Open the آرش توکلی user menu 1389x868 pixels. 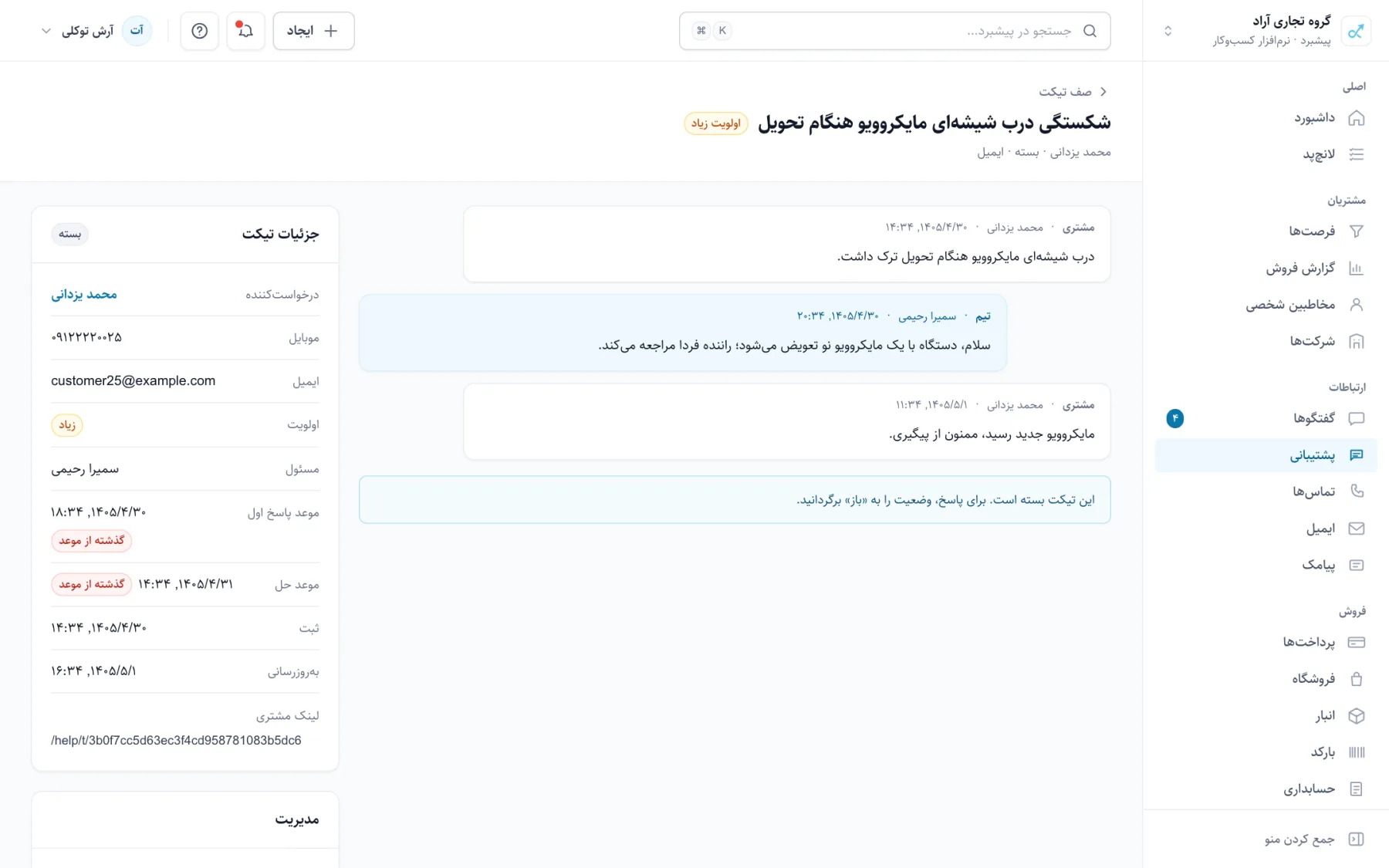(x=96, y=31)
